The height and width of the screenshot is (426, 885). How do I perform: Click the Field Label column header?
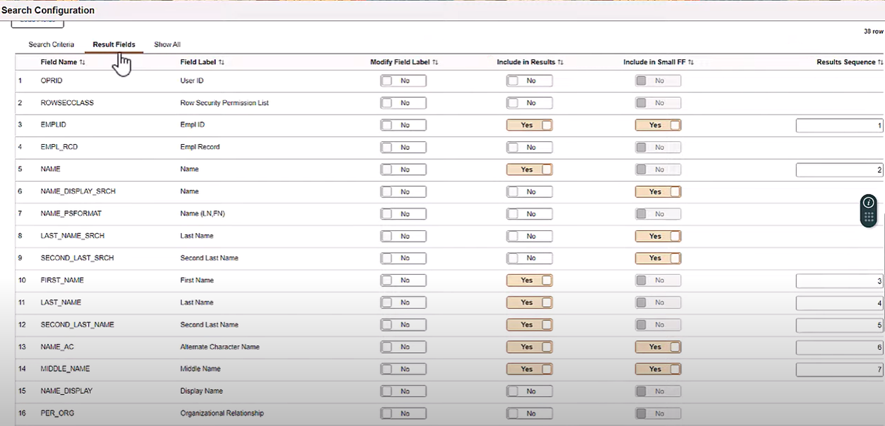click(x=198, y=62)
